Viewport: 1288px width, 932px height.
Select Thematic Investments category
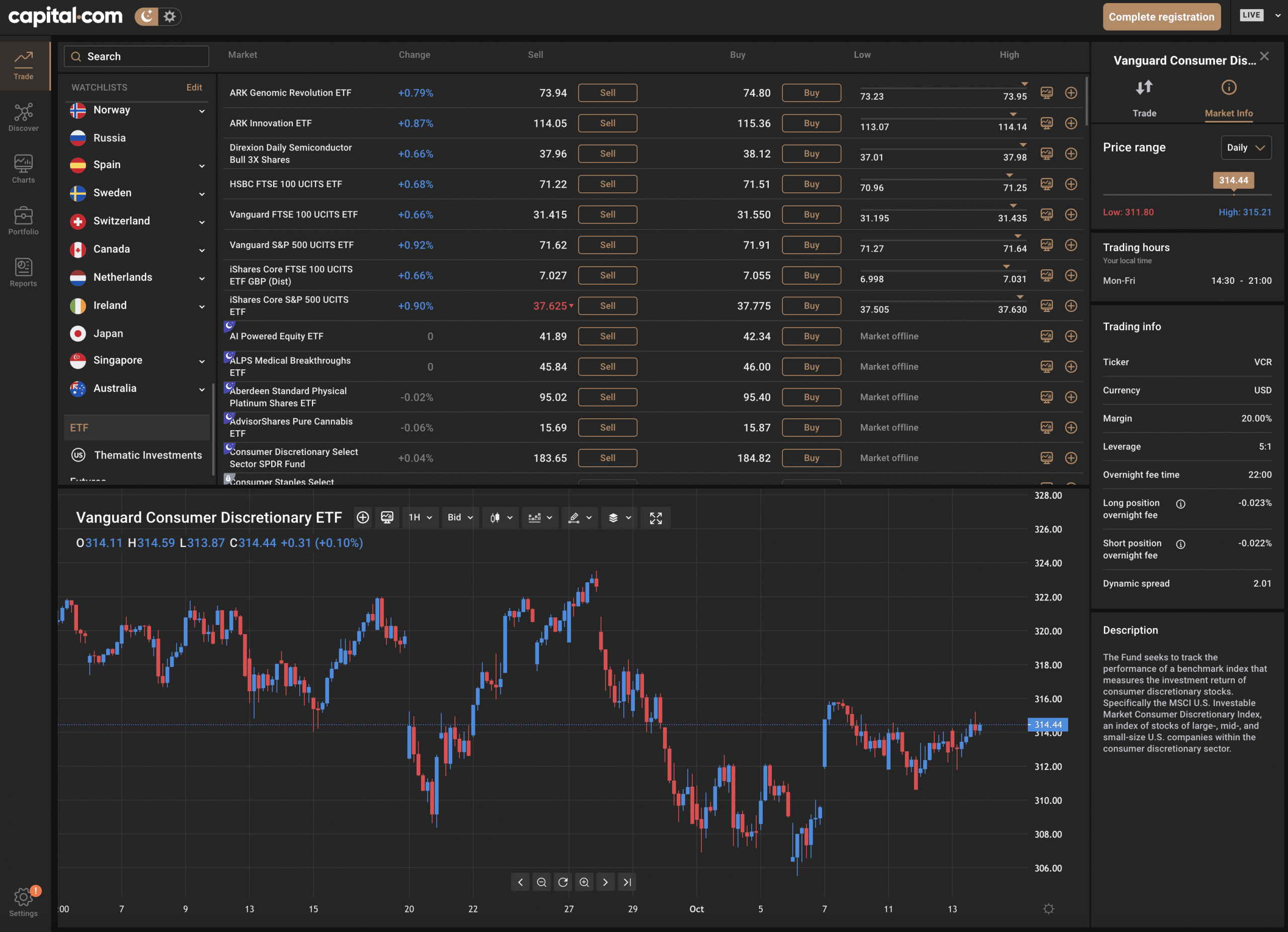coord(136,455)
